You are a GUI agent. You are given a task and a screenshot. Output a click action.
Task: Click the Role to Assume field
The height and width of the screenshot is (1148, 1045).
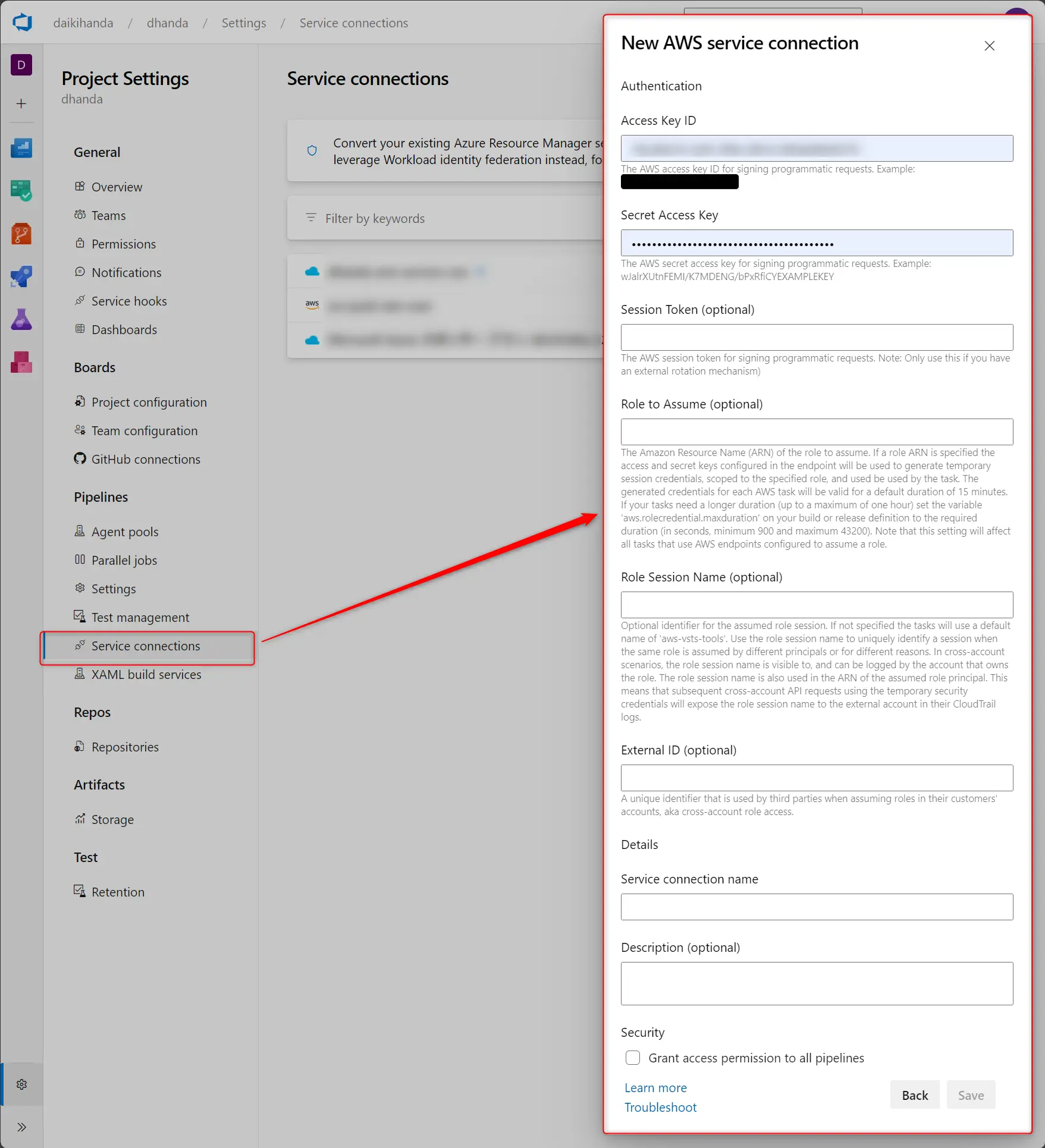817,432
